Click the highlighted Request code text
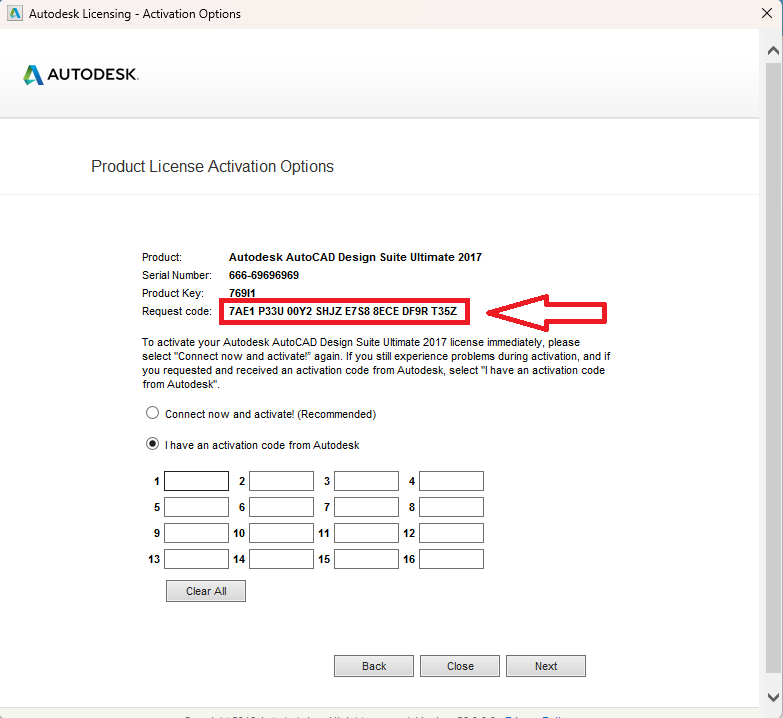The width and height of the screenshot is (783, 718). 343,312
